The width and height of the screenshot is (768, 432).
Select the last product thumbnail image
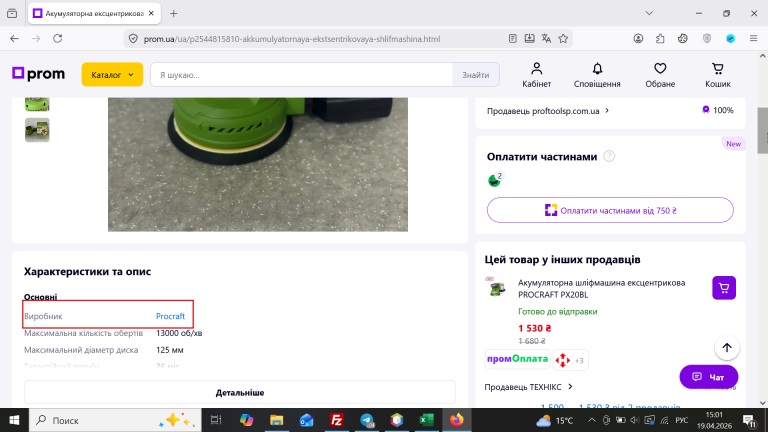pyautogui.click(x=37, y=130)
